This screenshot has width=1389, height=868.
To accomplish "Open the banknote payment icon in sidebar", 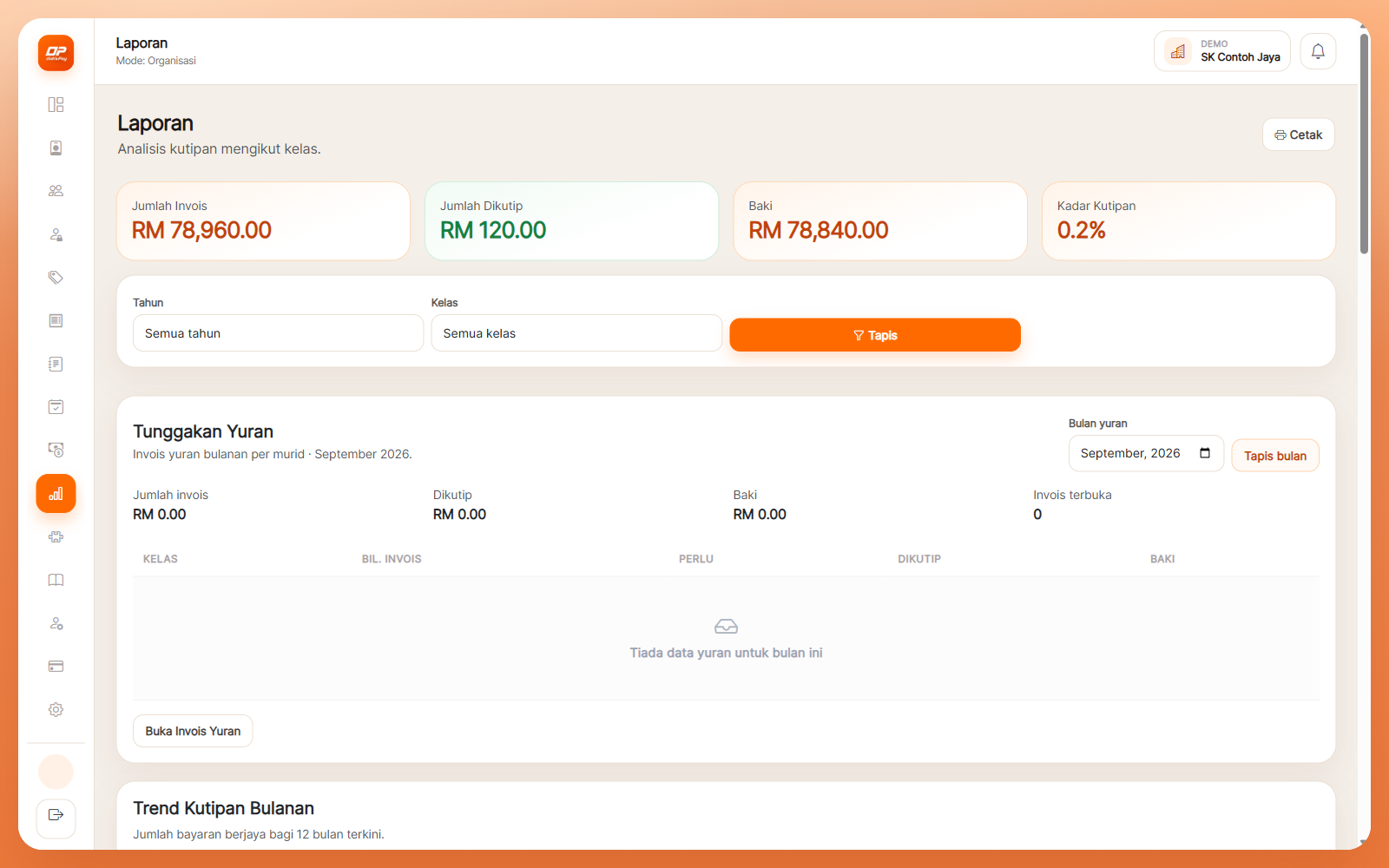I will [x=56, y=450].
